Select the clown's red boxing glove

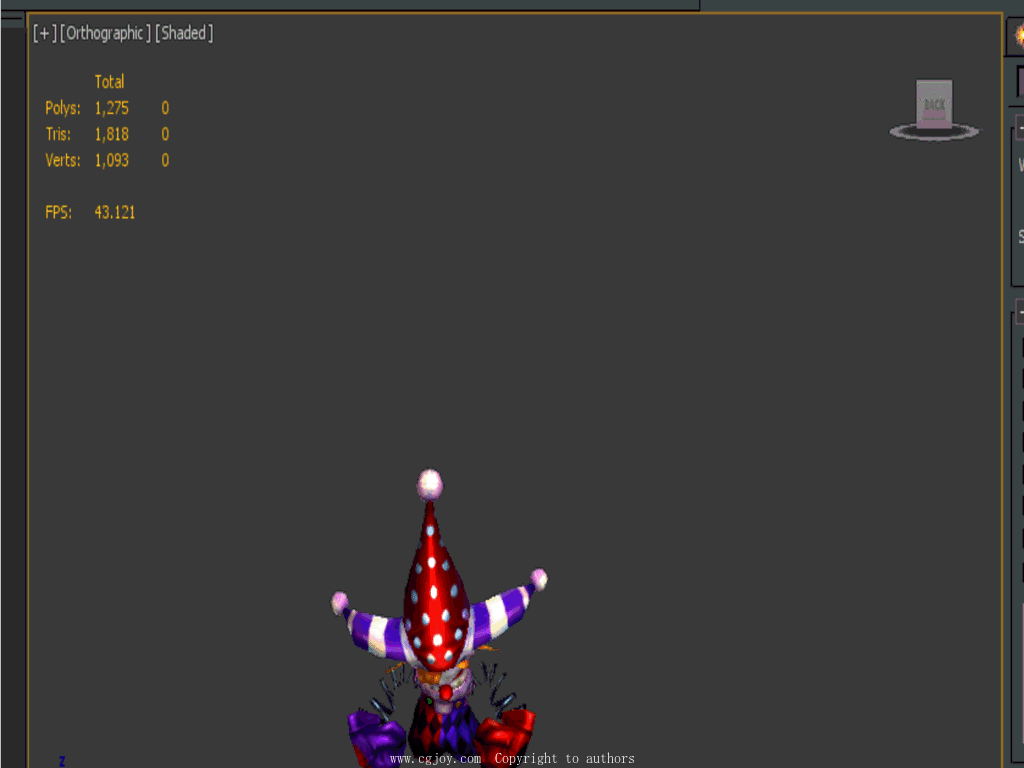click(x=506, y=737)
